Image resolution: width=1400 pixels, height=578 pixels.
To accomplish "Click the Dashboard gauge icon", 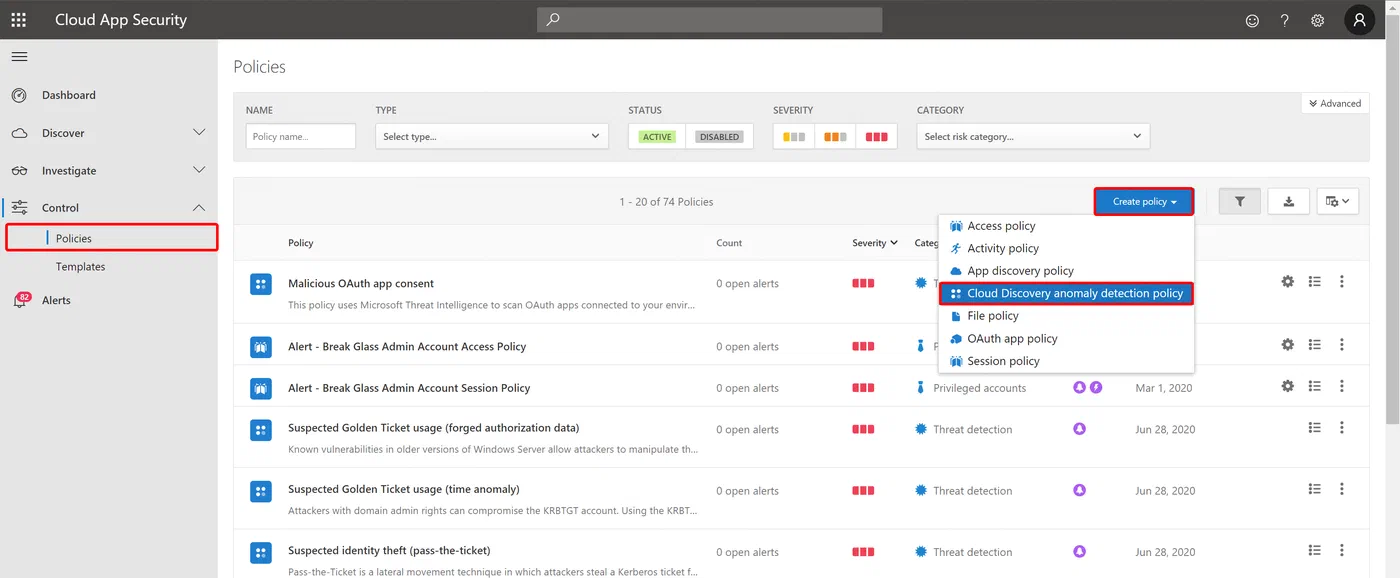I will click(x=19, y=95).
